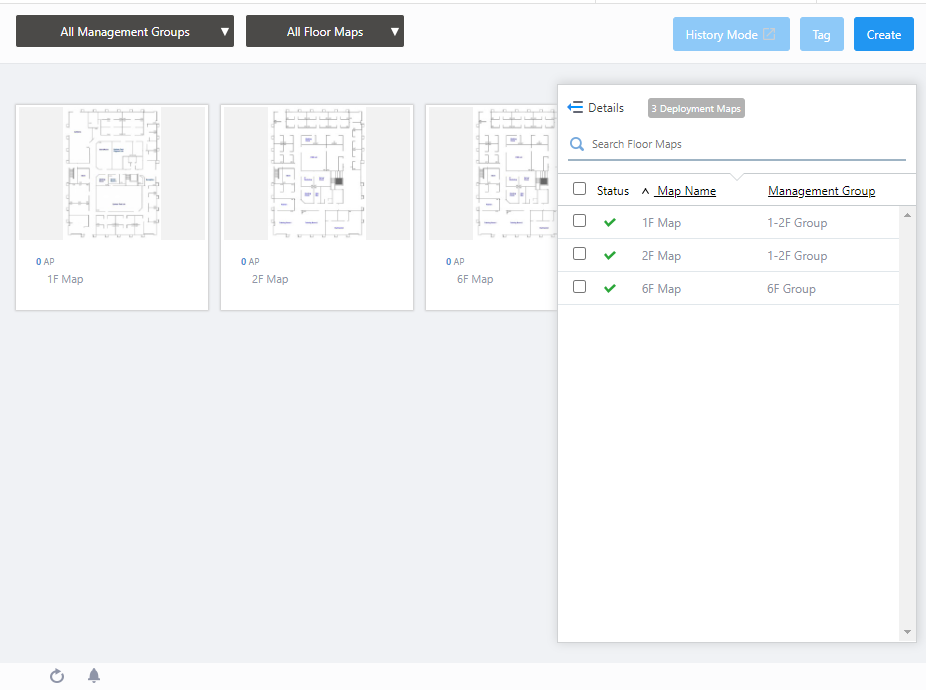Open the 2F Map floor plan thumbnail
Screen dimensions: 926x690
316,174
